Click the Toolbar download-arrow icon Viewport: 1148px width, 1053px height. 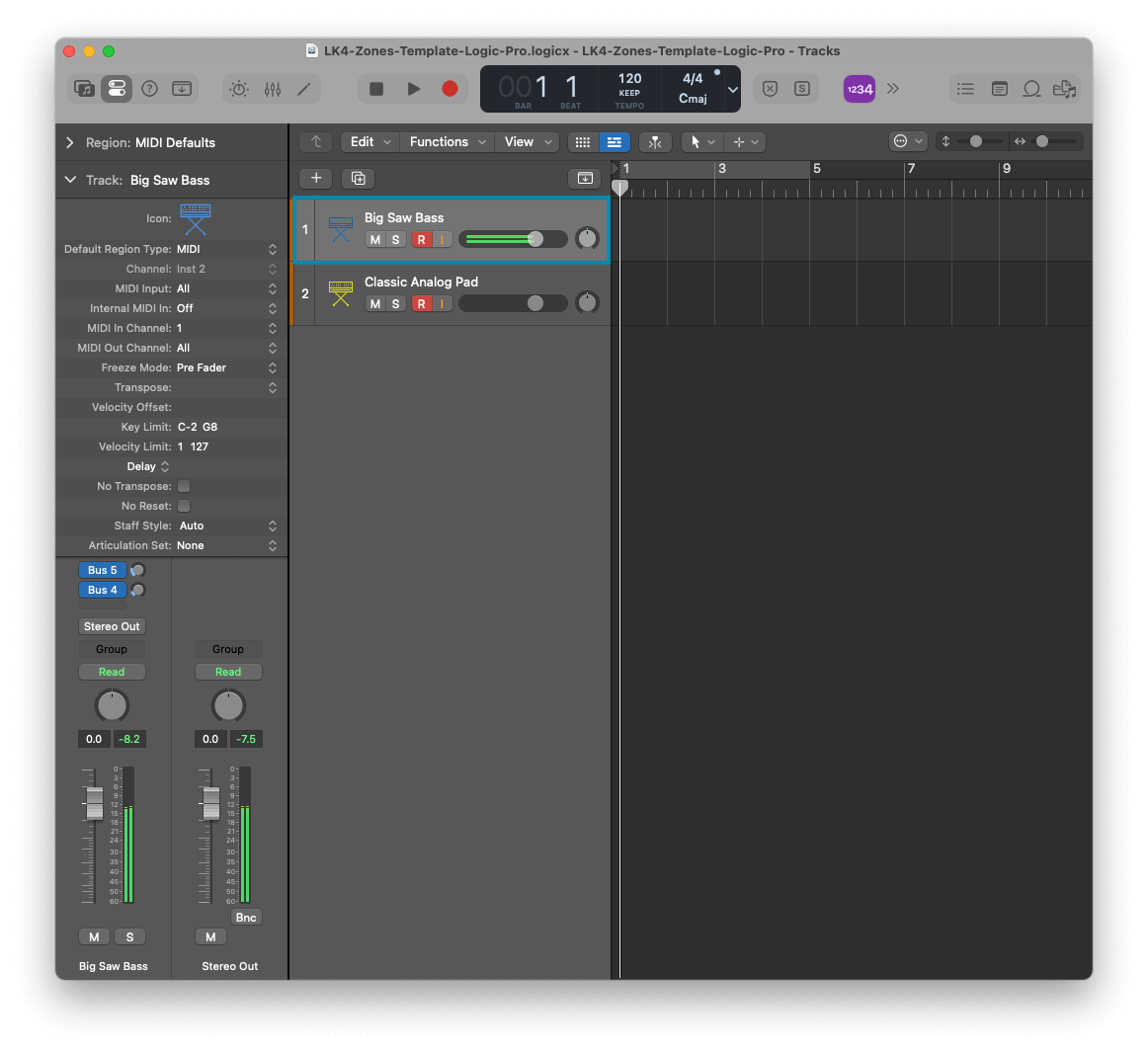click(x=182, y=89)
